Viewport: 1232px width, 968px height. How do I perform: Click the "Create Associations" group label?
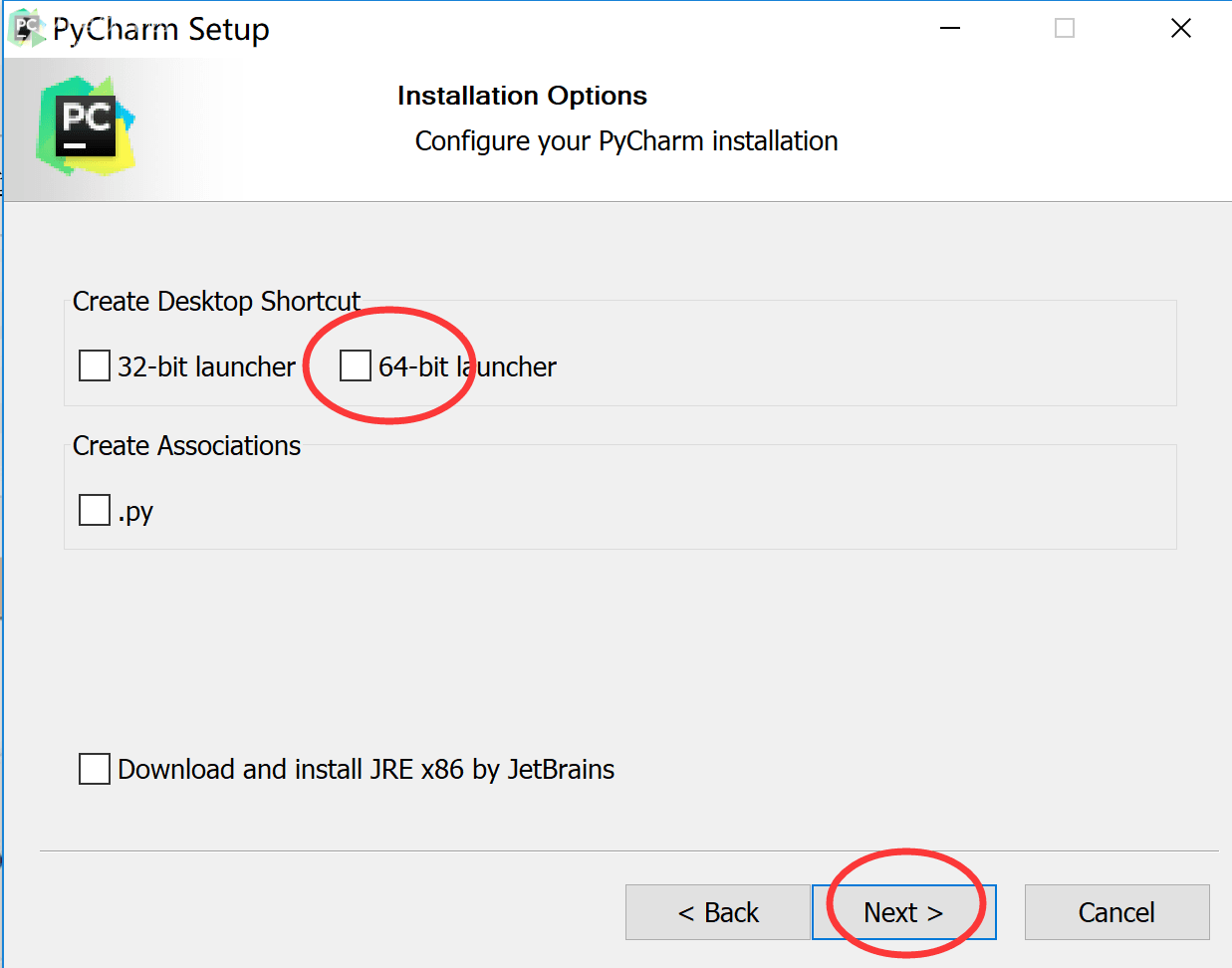click(x=186, y=445)
